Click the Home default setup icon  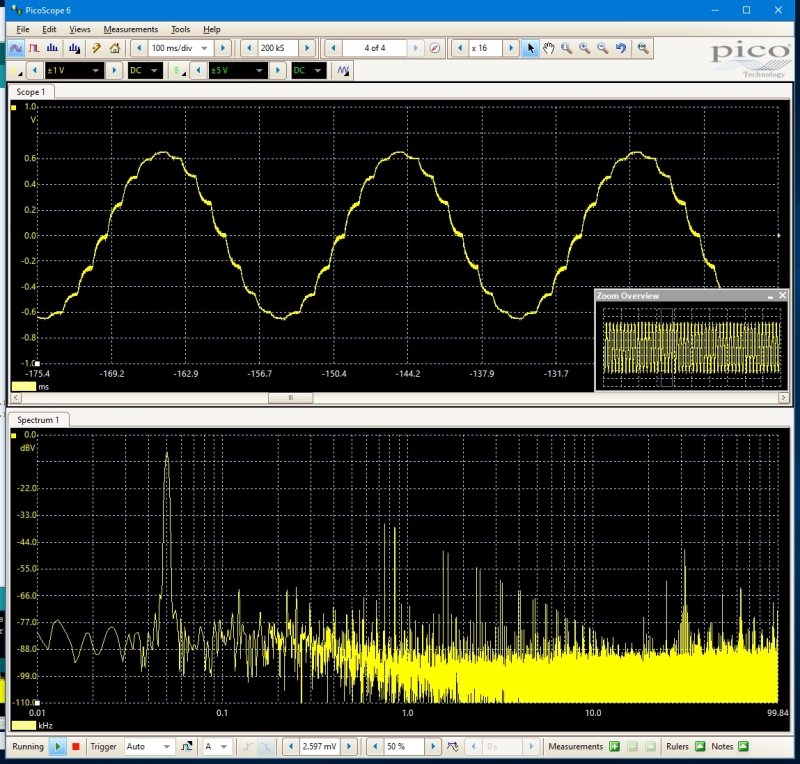click(115, 48)
